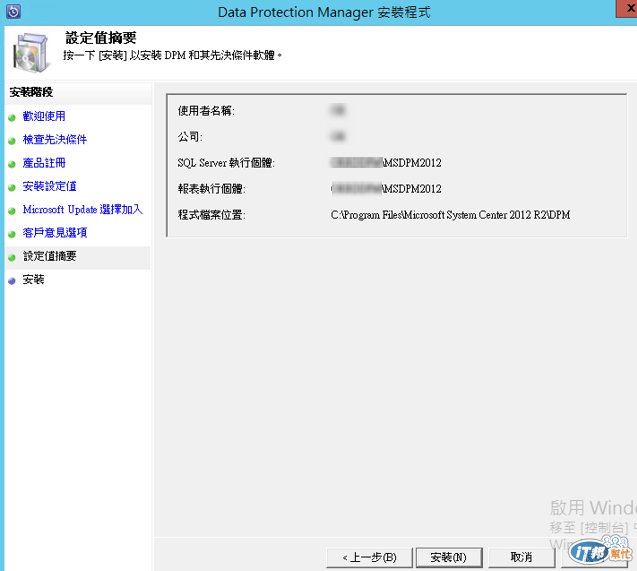The height and width of the screenshot is (571, 637).
Task: Click the 報表執行個體 label
Action: [211, 189]
